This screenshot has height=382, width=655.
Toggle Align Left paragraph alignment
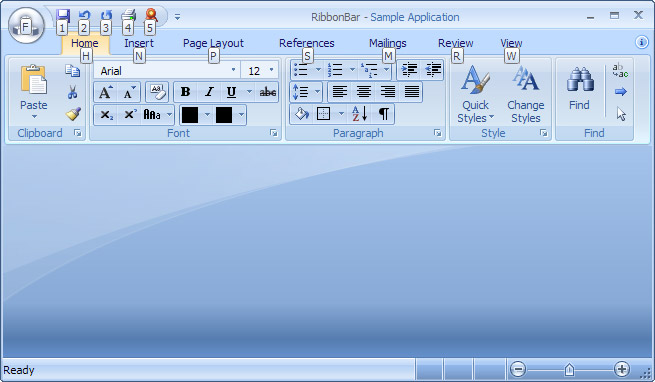click(x=340, y=92)
